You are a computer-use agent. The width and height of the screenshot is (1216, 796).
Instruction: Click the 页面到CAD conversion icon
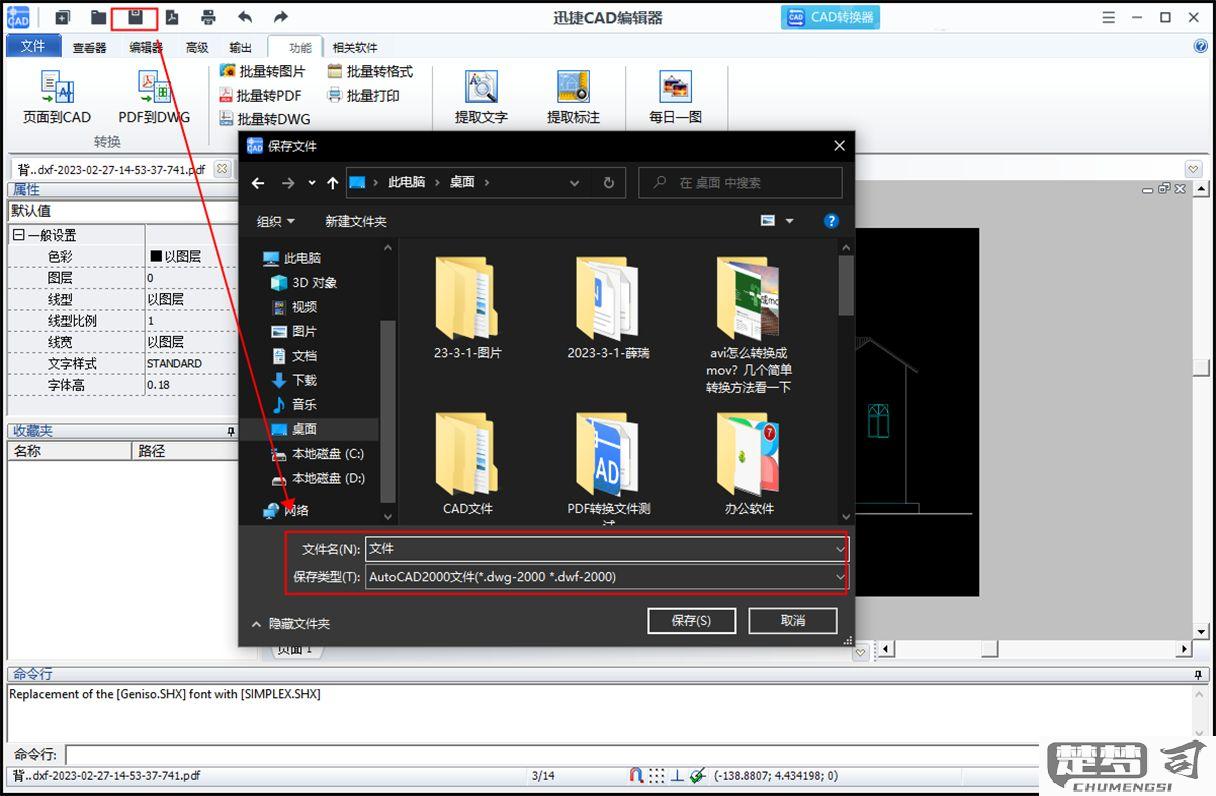(x=57, y=88)
